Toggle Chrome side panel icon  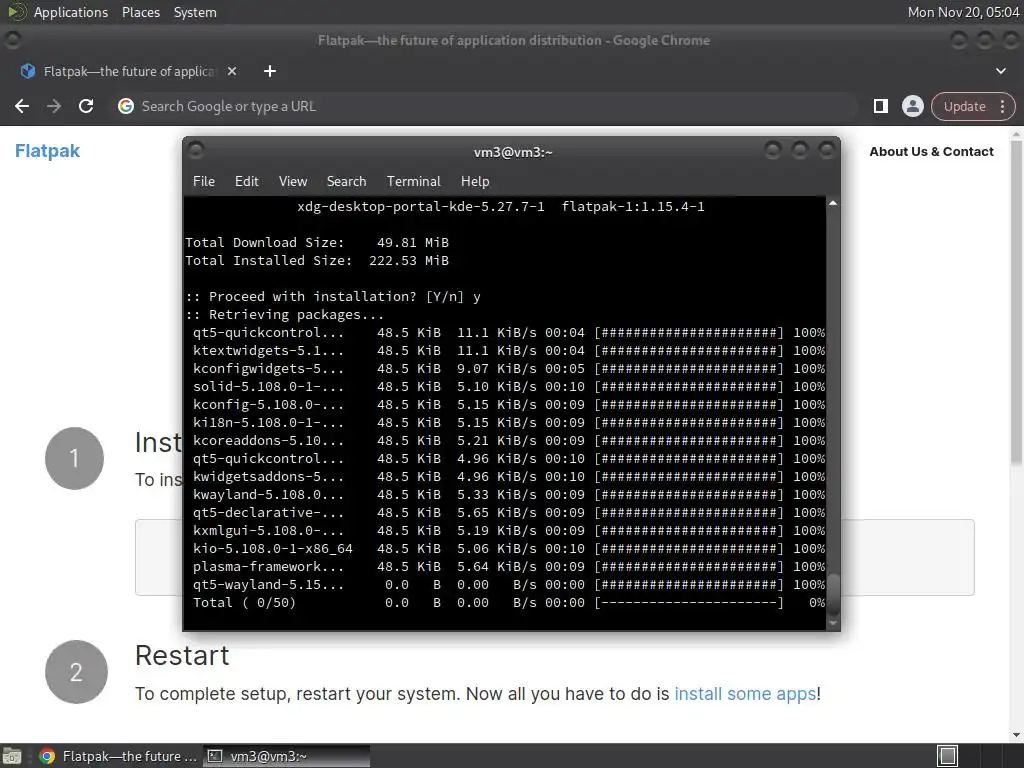[x=880, y=106]
